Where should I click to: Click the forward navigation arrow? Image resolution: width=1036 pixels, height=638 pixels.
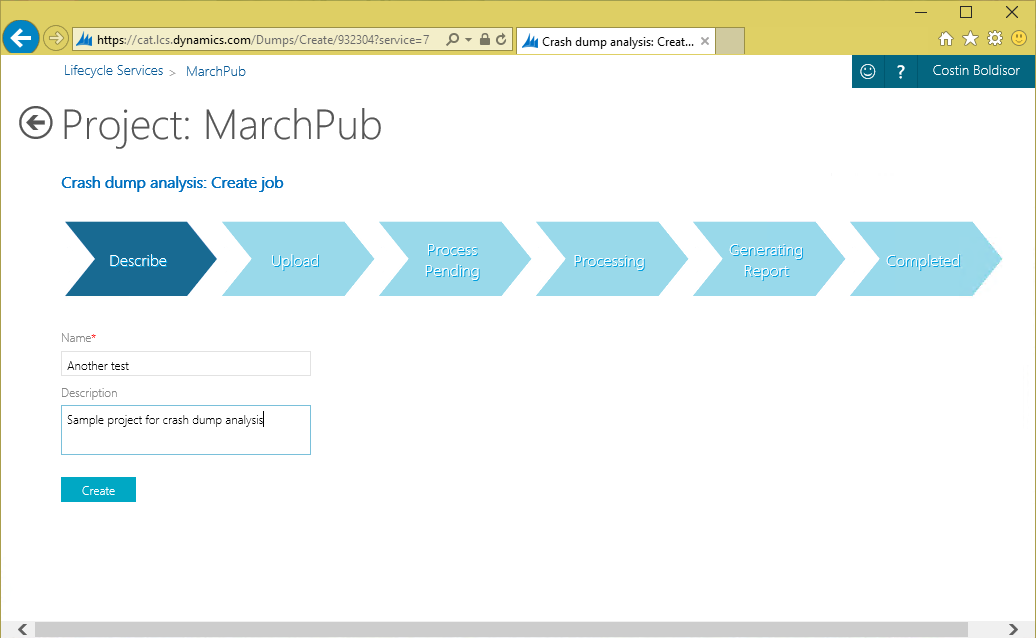click(x=56, y=38)
